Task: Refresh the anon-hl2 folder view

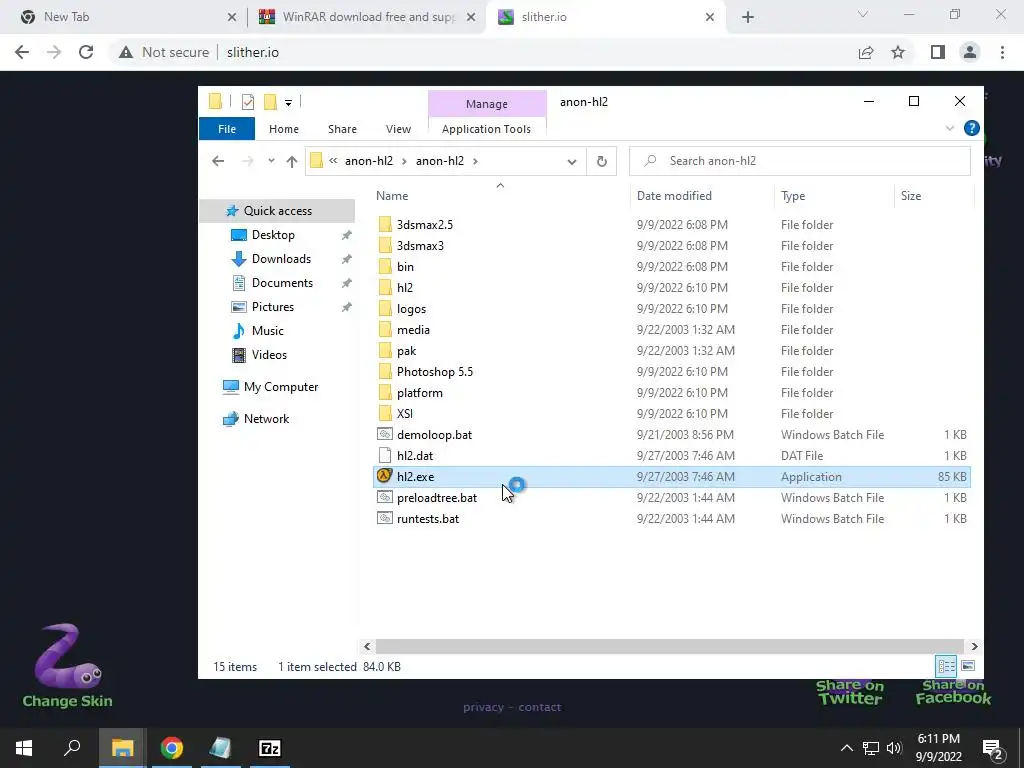Action: pos(601,161)
